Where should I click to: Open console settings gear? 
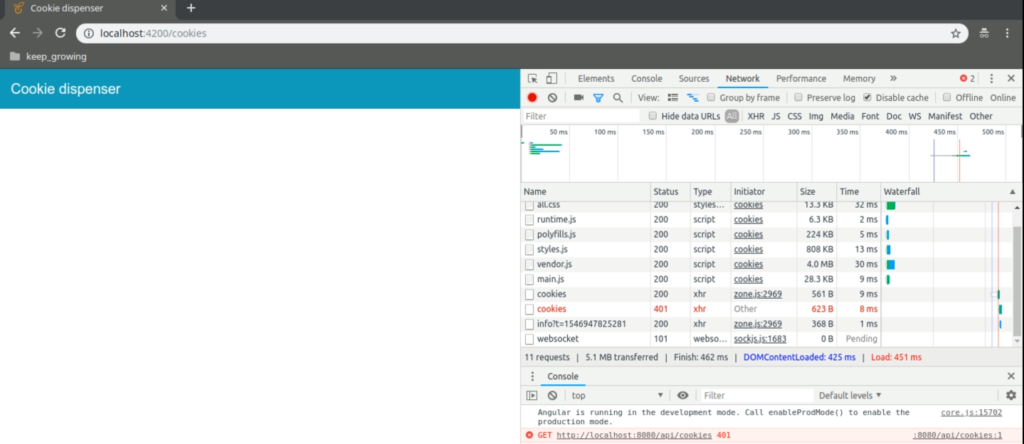[1010, 396]
